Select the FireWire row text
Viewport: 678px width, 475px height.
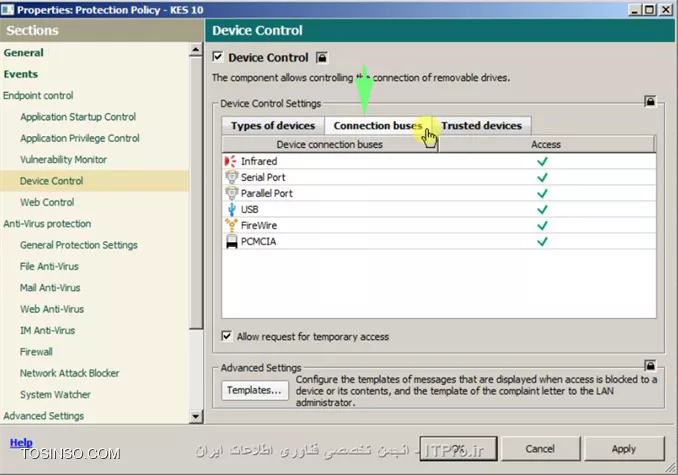coord(259,225)
